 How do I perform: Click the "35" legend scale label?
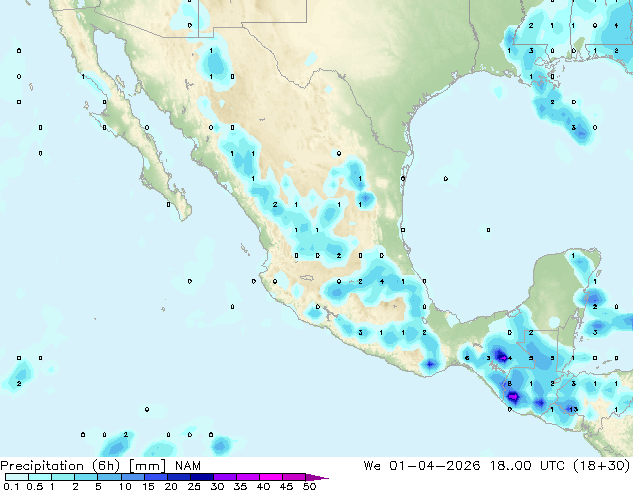(240, 486)
